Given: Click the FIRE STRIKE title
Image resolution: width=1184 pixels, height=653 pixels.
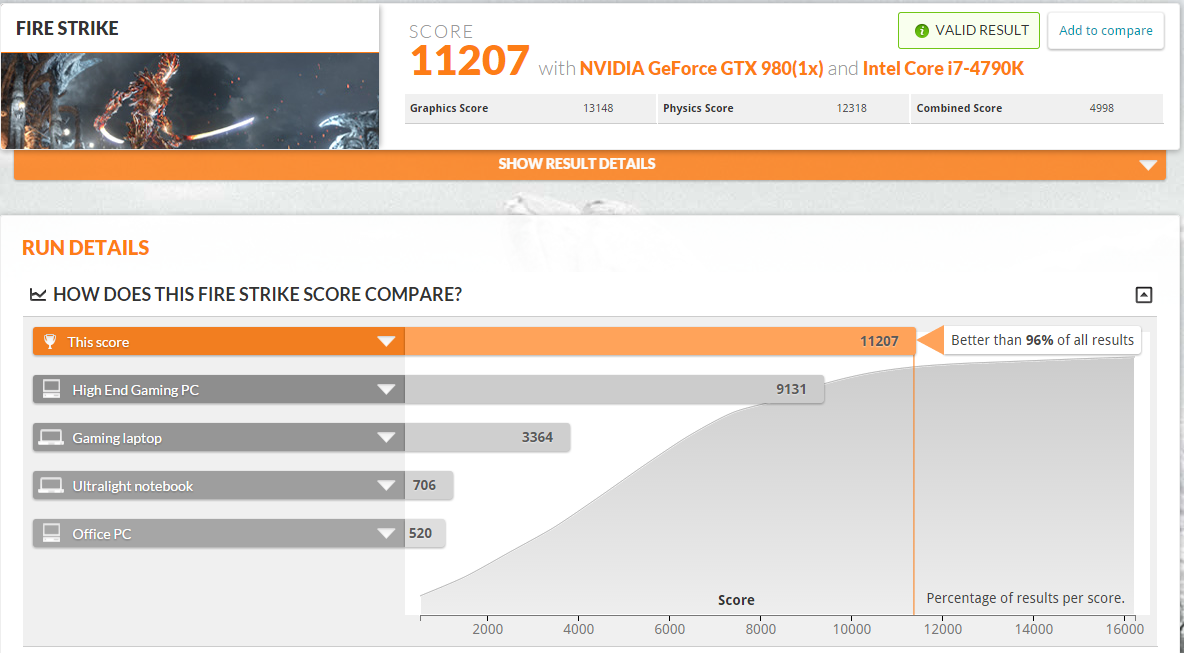Looking at the screenshot, I should (67, 29).
